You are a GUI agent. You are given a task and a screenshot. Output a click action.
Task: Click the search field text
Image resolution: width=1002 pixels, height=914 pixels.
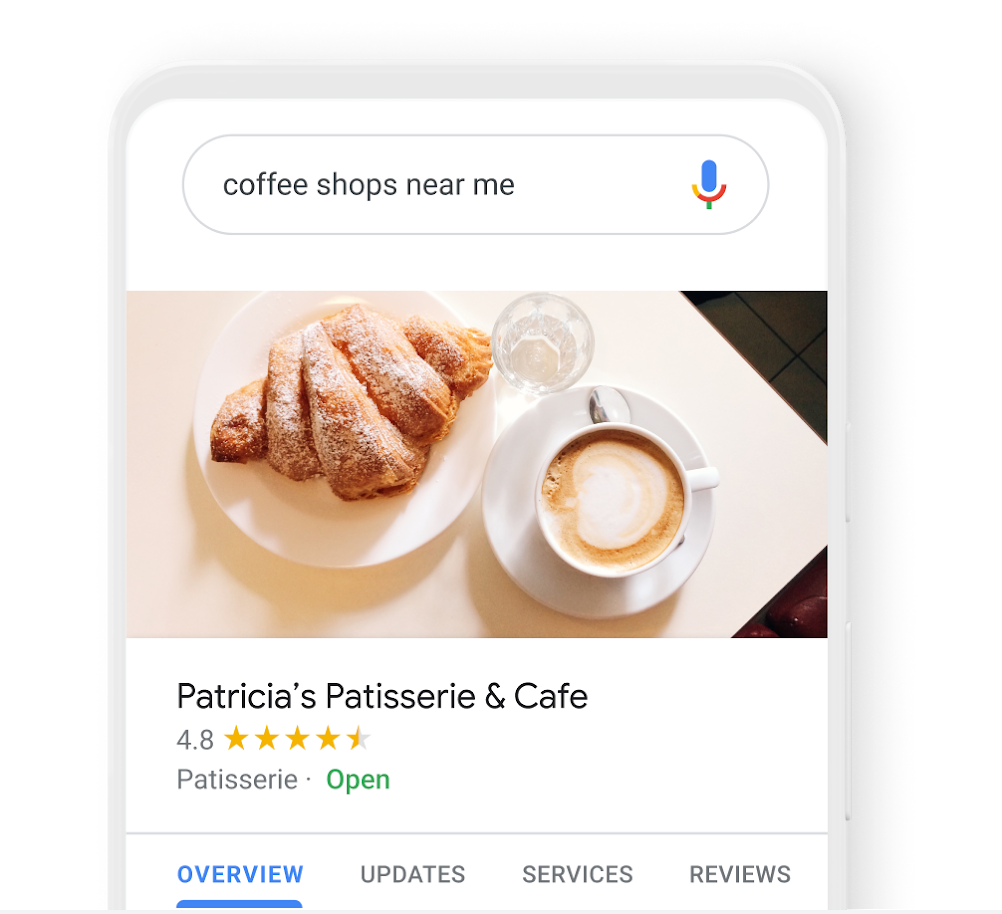tap(369, 185)
